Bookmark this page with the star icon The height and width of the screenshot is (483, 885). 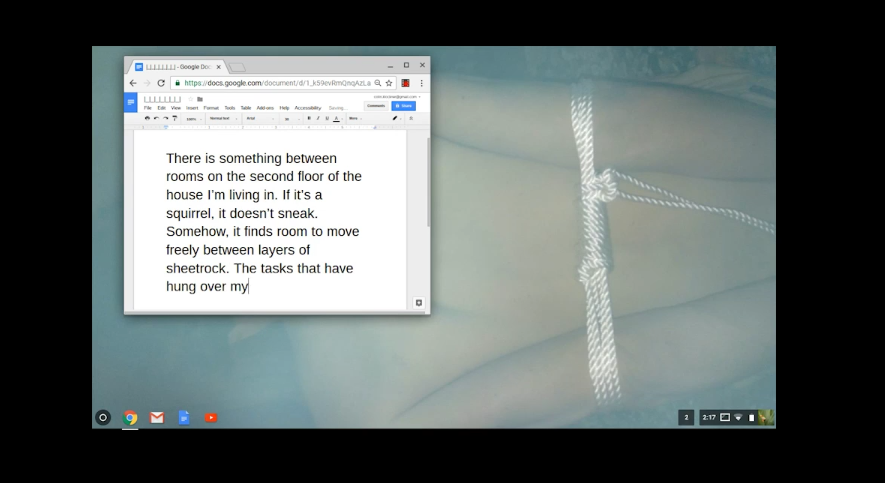[x=389, y=83]
